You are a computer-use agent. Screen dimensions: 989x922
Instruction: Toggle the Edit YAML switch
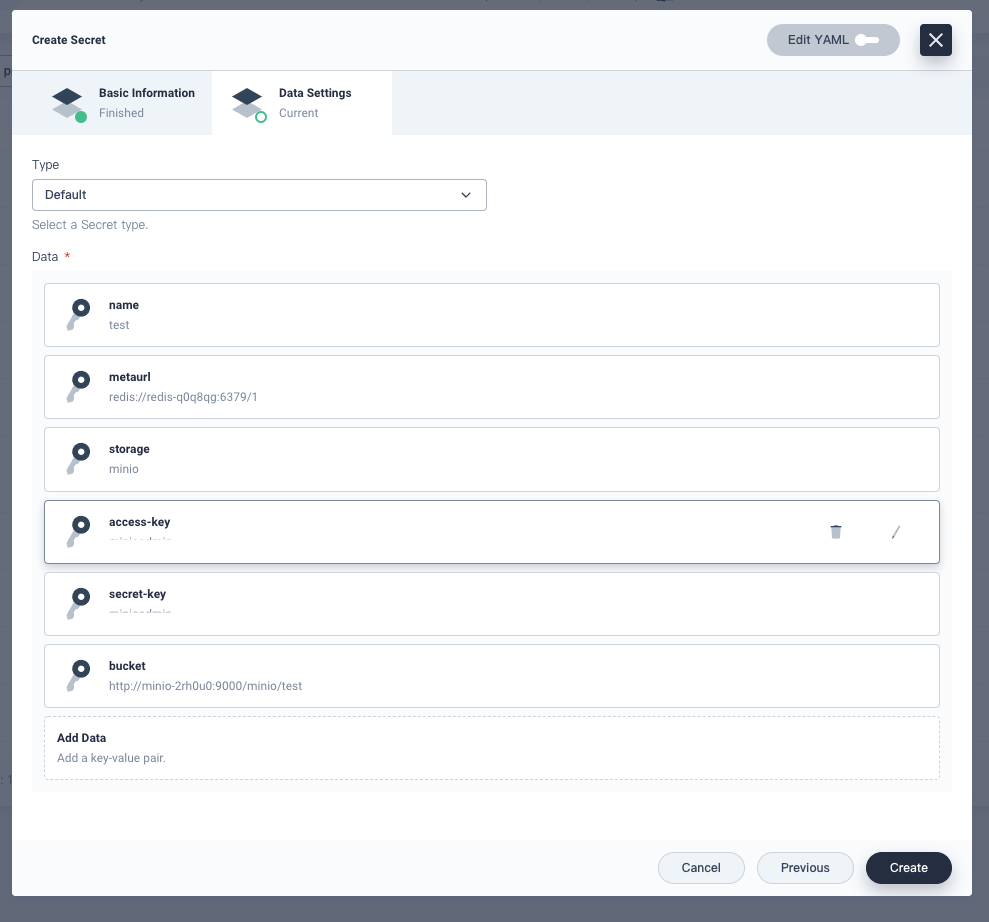tap(866, 40)
